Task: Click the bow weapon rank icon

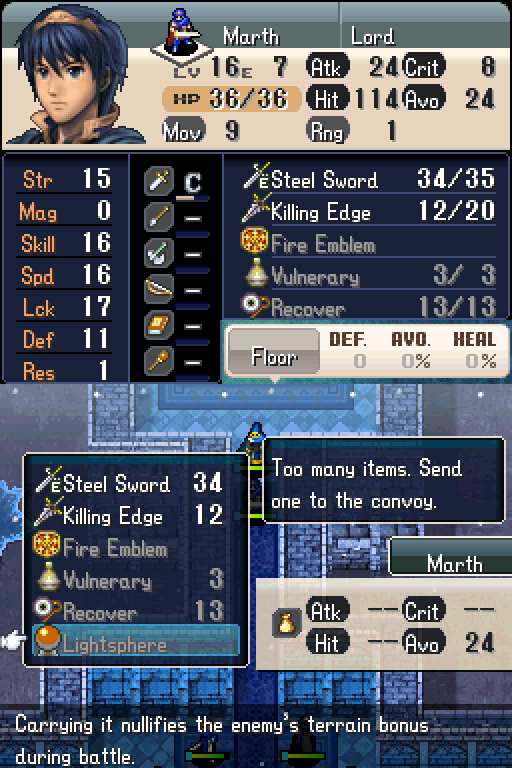Action: click(x=159, y=289)
